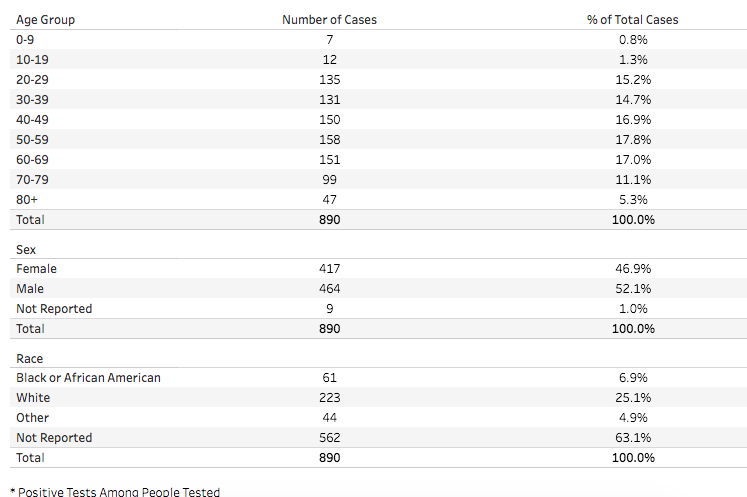Select the White row label
The image size is (747, 497).
pos(33,398)
